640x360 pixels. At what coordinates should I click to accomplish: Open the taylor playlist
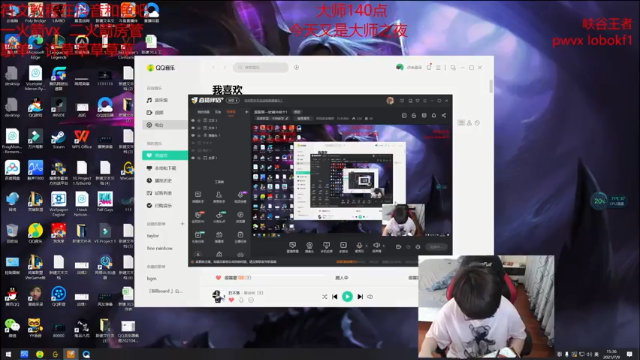153,236
